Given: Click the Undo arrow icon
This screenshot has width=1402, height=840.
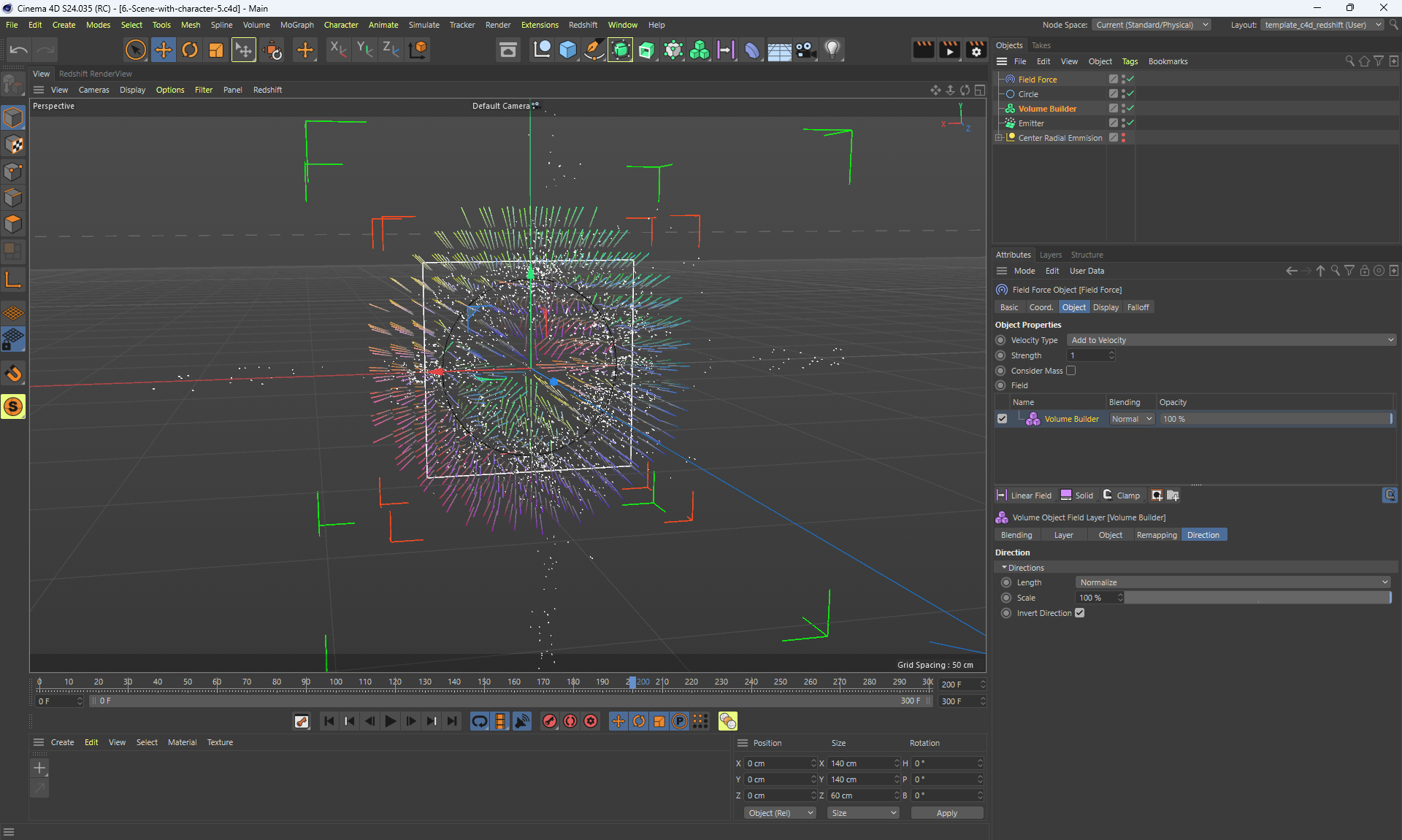Looking at the screenshot, I should pyautogui.click(x=19, y=50).
